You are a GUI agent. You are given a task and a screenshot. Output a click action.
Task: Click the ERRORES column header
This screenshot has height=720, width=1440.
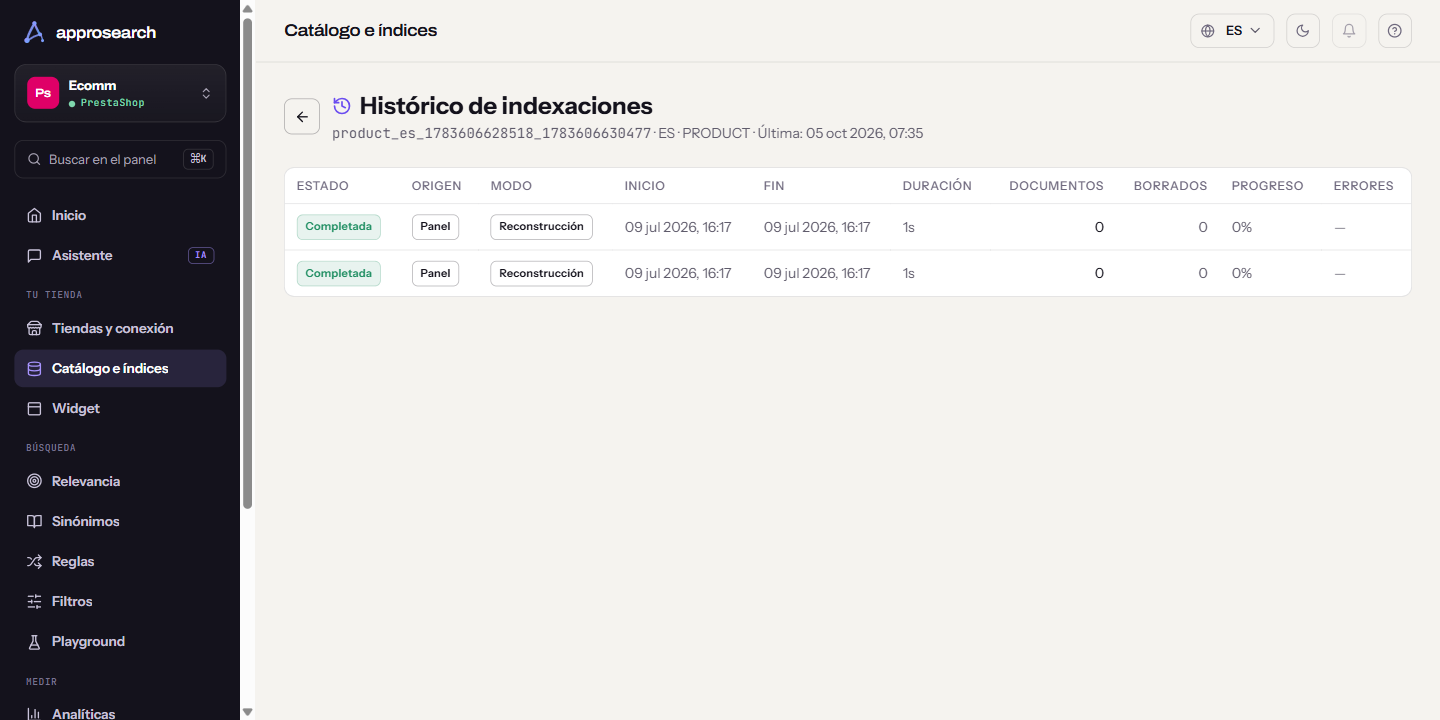pyautogui.click(x=1364, y=186)
